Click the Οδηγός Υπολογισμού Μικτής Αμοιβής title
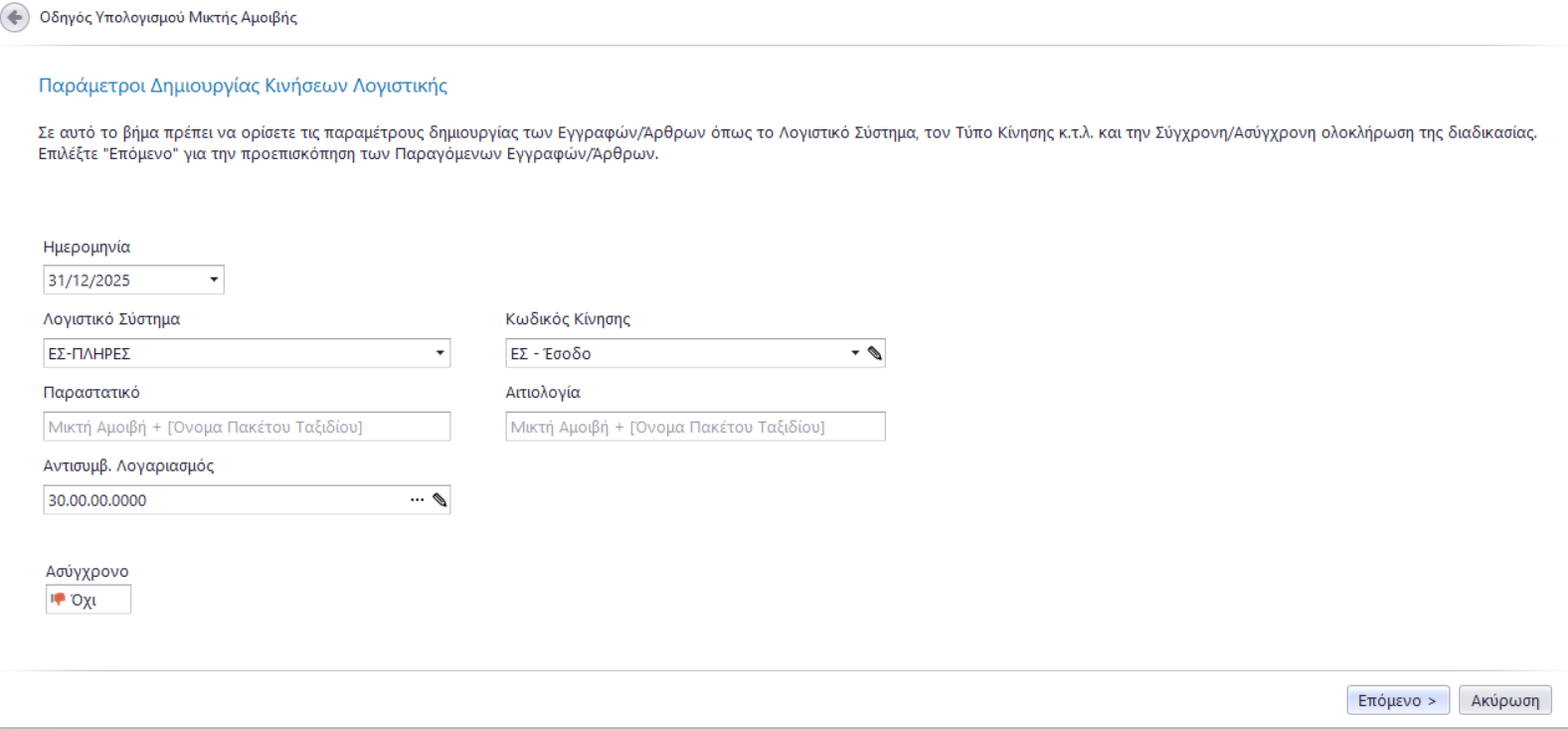1568x729 pixels. pyautogui.click(x=168, y=18)
